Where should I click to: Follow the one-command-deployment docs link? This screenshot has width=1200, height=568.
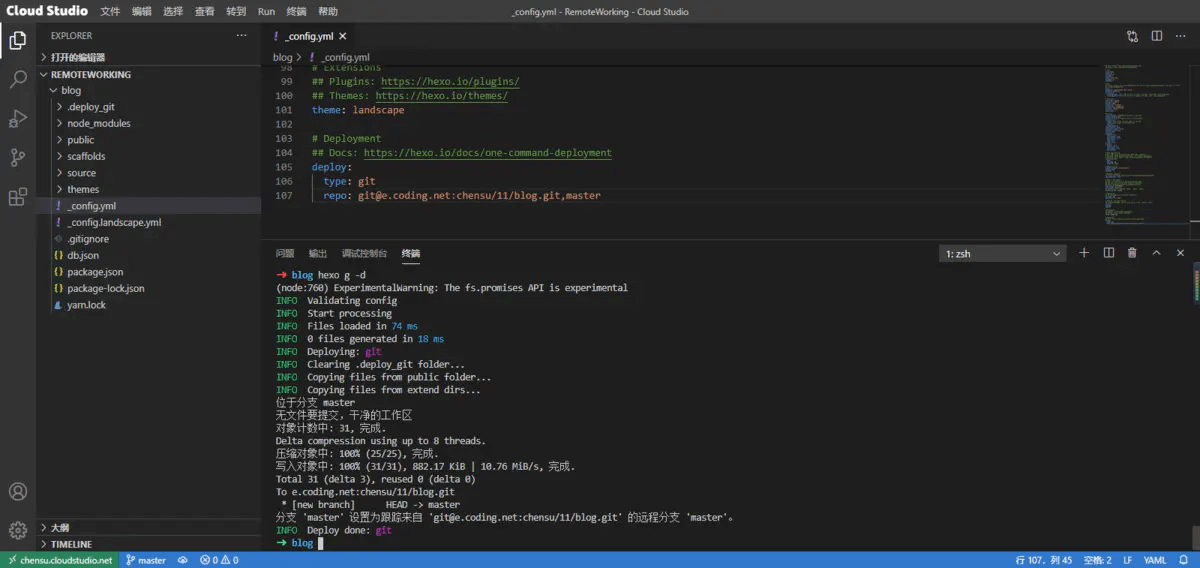487,153
